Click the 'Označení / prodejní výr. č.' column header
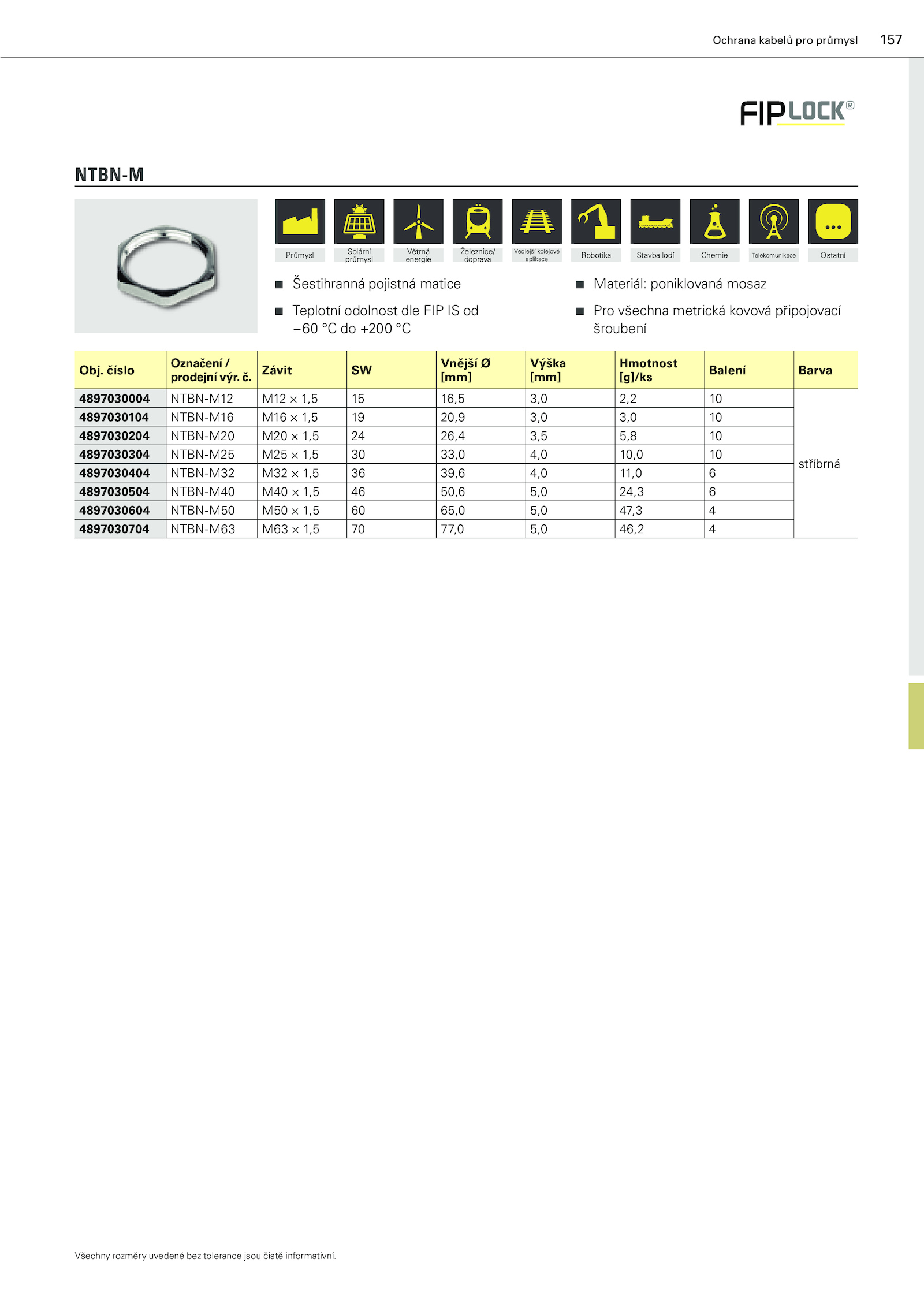924x1307 pixels. (x=211, y=370)
